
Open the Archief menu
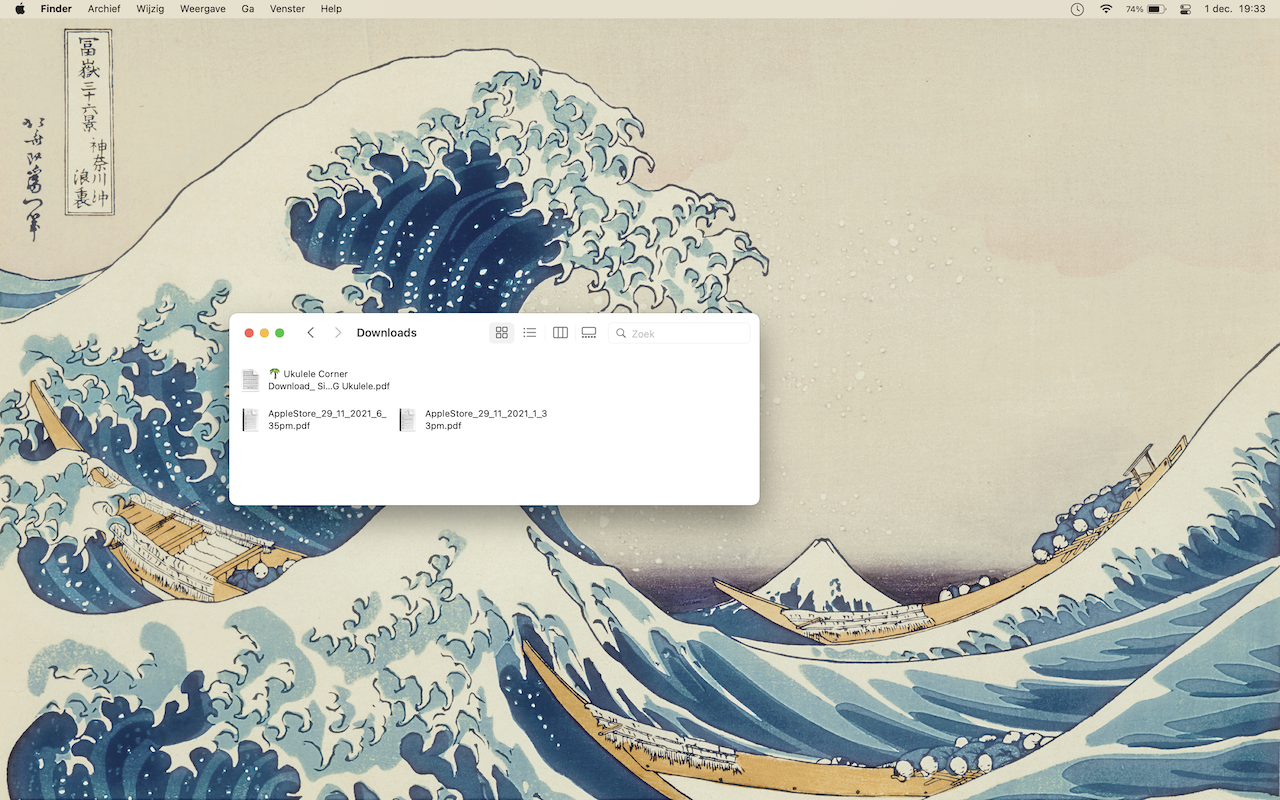[104, 9]
